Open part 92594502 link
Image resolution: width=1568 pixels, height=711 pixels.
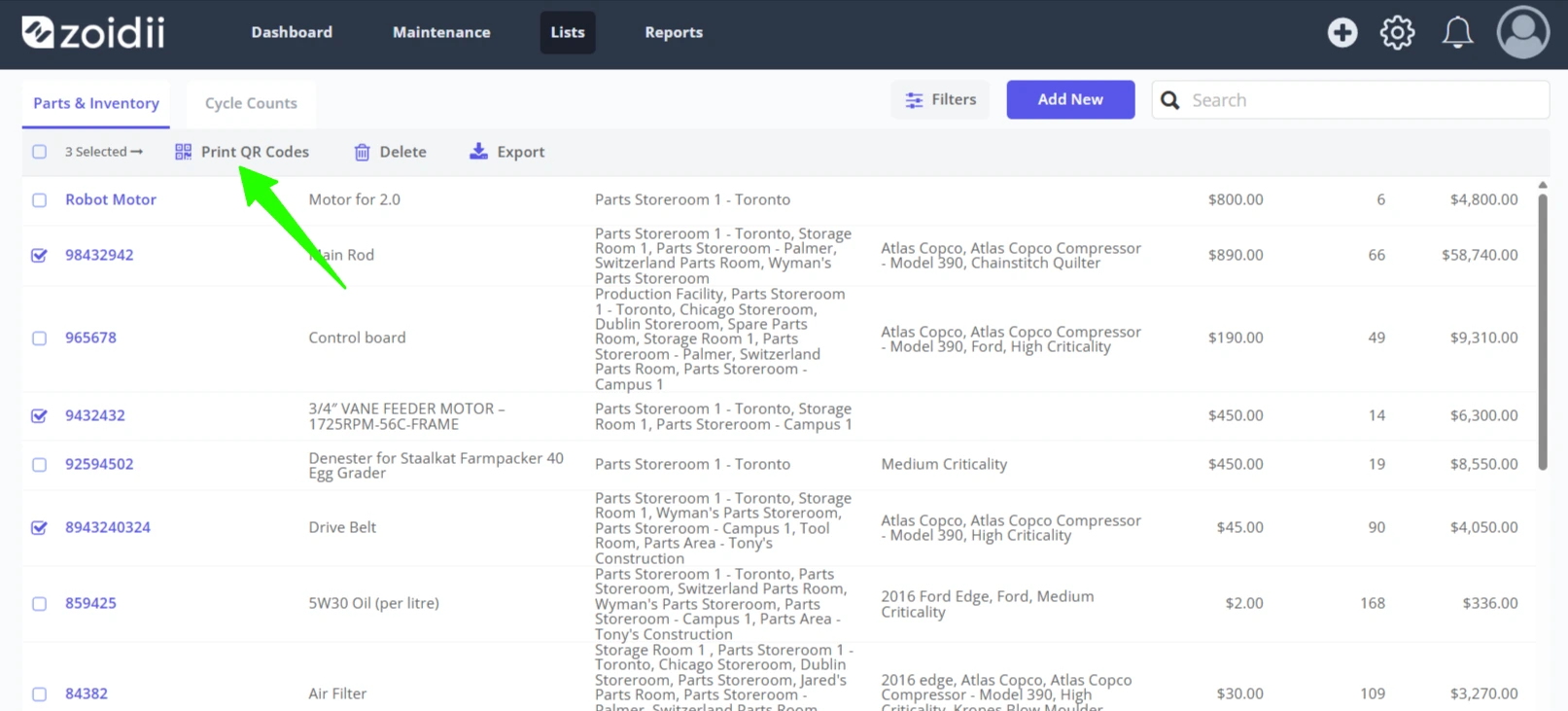tap(99, 464)
